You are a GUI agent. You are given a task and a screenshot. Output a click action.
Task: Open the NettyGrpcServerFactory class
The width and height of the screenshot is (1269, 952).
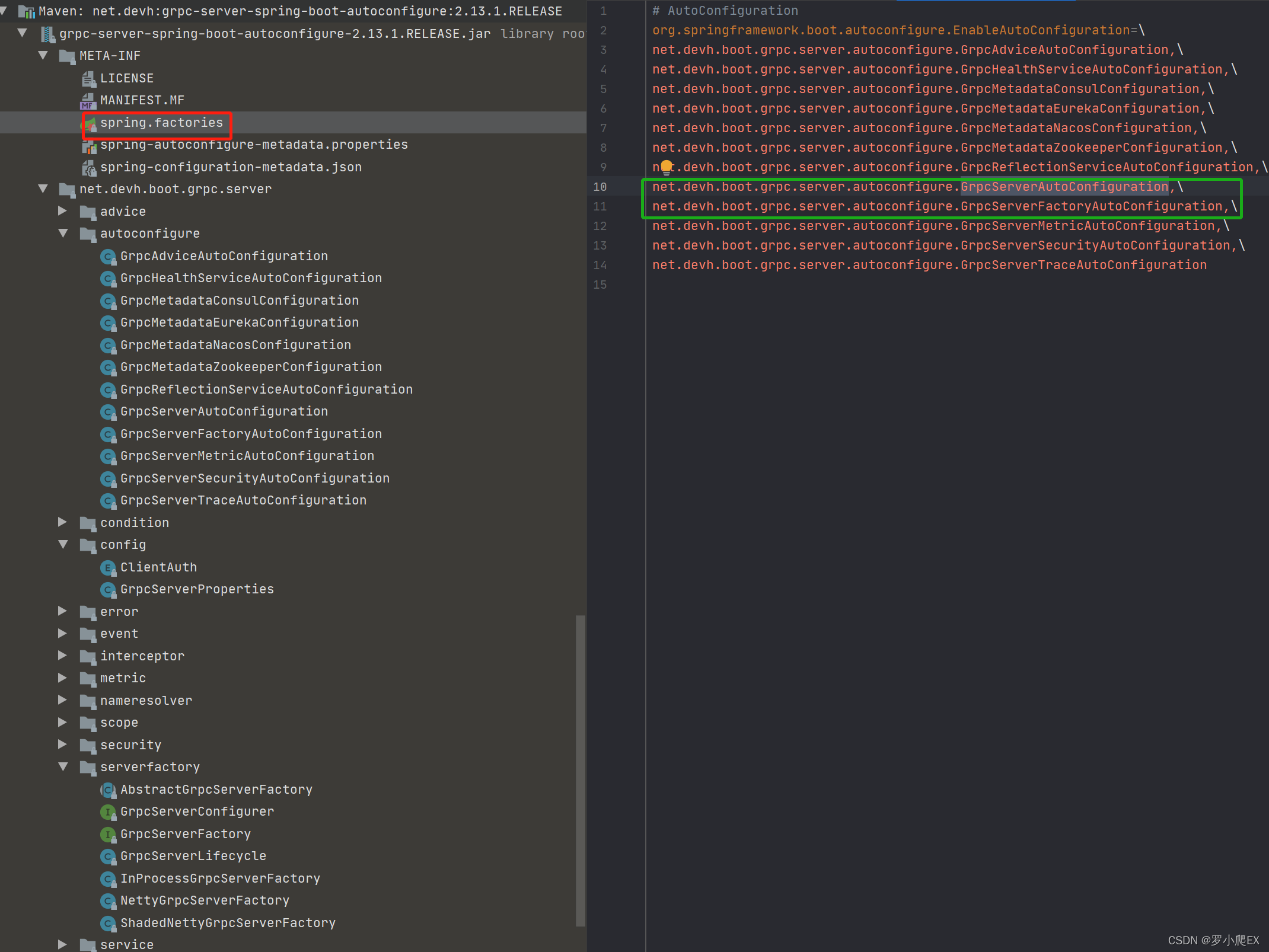[x=205, y=900]
